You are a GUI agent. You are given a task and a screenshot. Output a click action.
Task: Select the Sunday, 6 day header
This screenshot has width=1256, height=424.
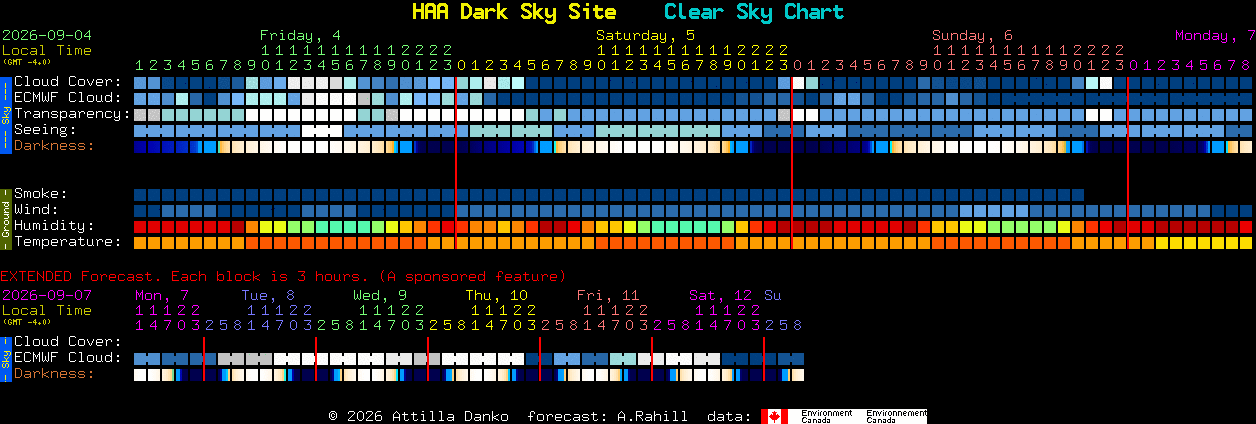[x=972, y=35]
